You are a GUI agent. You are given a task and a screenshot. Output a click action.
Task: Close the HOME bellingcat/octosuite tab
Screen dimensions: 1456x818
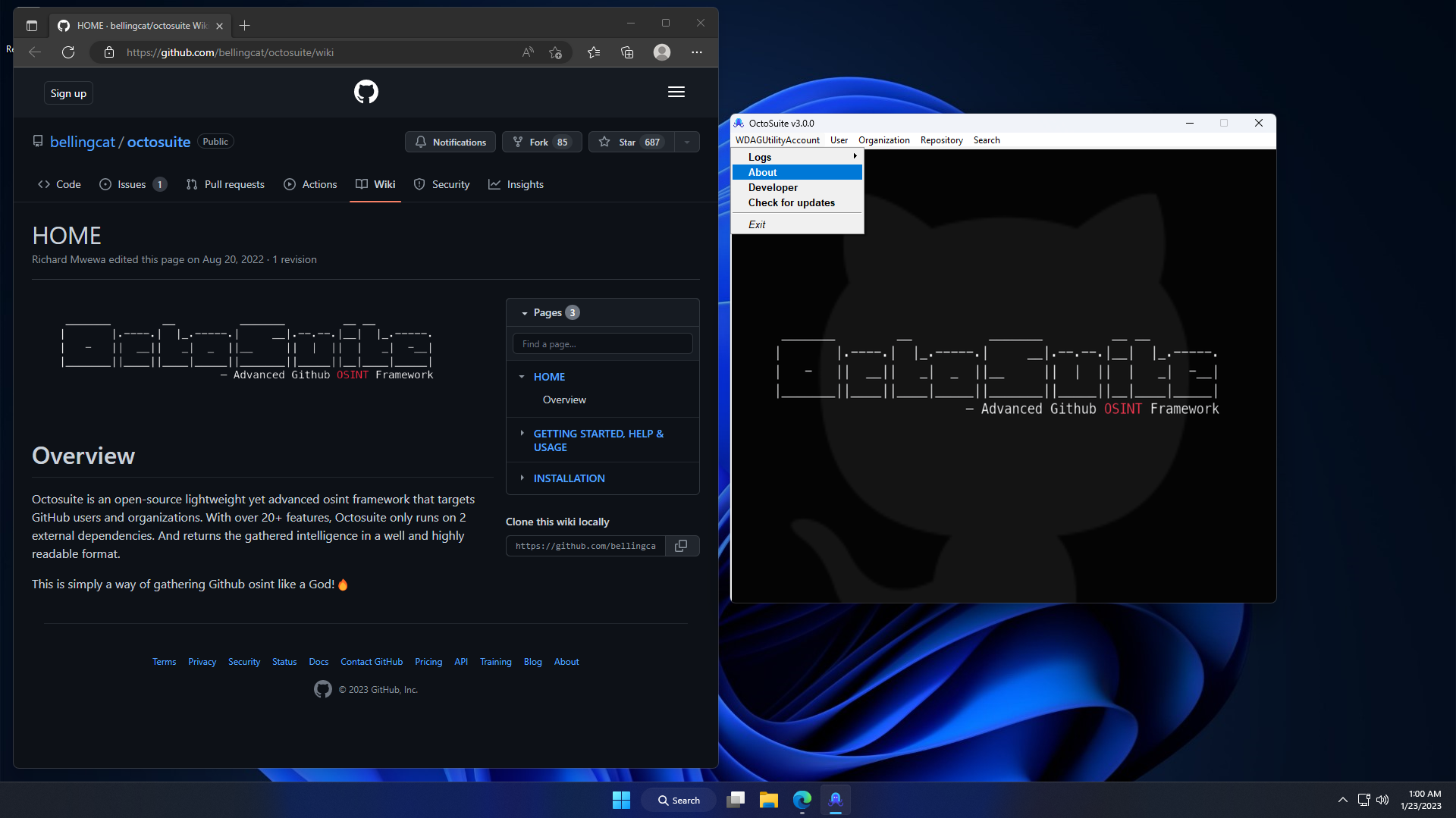pyautogui.click(x=219, y=26)
